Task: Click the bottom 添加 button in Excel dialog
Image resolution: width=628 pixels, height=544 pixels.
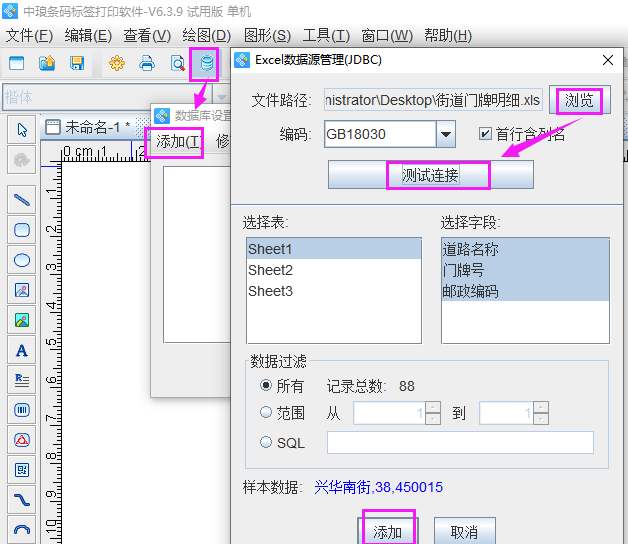Action: [387, 532]
